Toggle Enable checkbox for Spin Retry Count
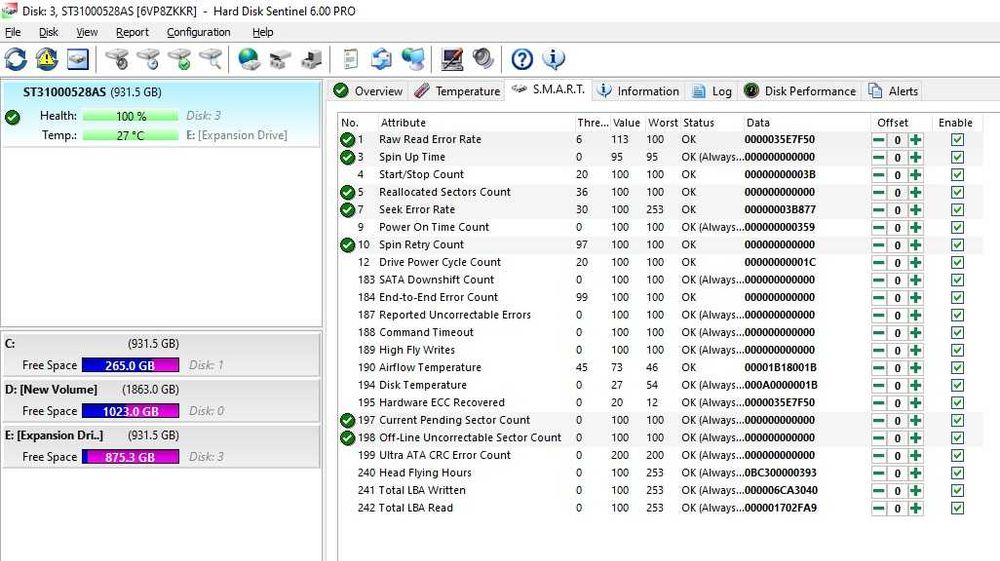Image resolution: width=1000 pixels, height=561 pixels. (957, 245)
